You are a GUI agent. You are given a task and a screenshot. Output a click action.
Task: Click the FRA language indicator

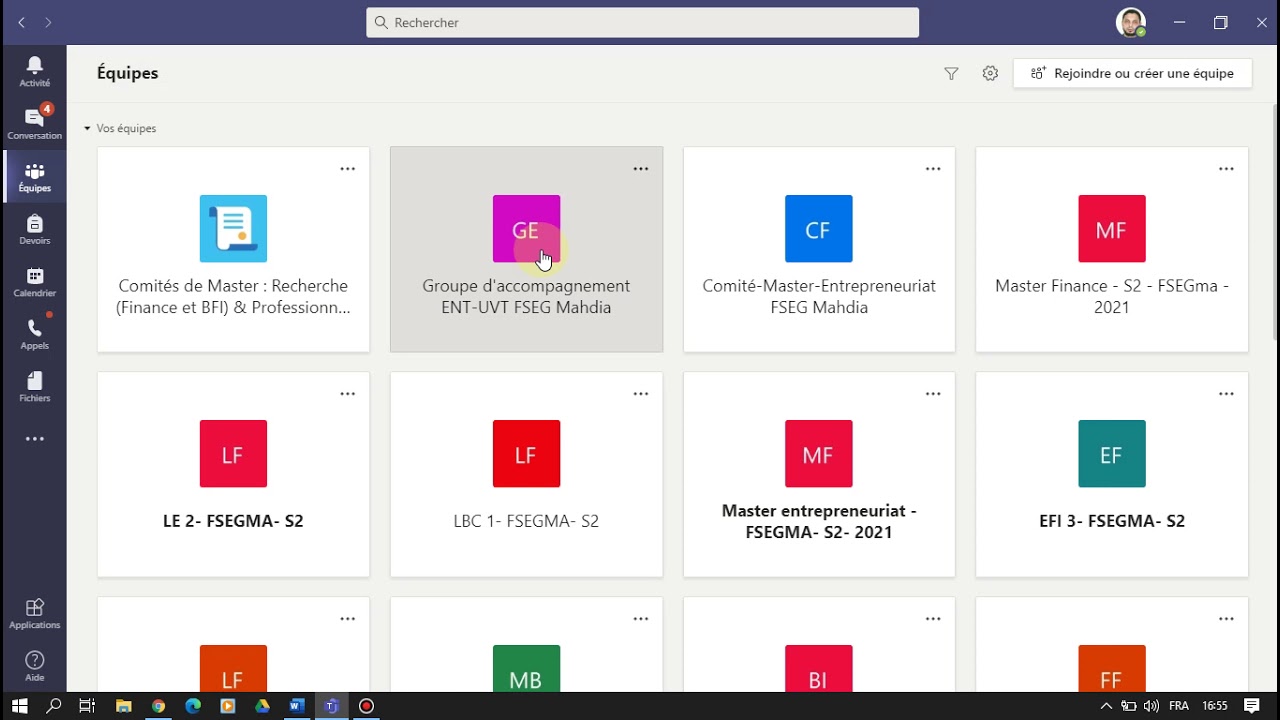click(1179, 706)
